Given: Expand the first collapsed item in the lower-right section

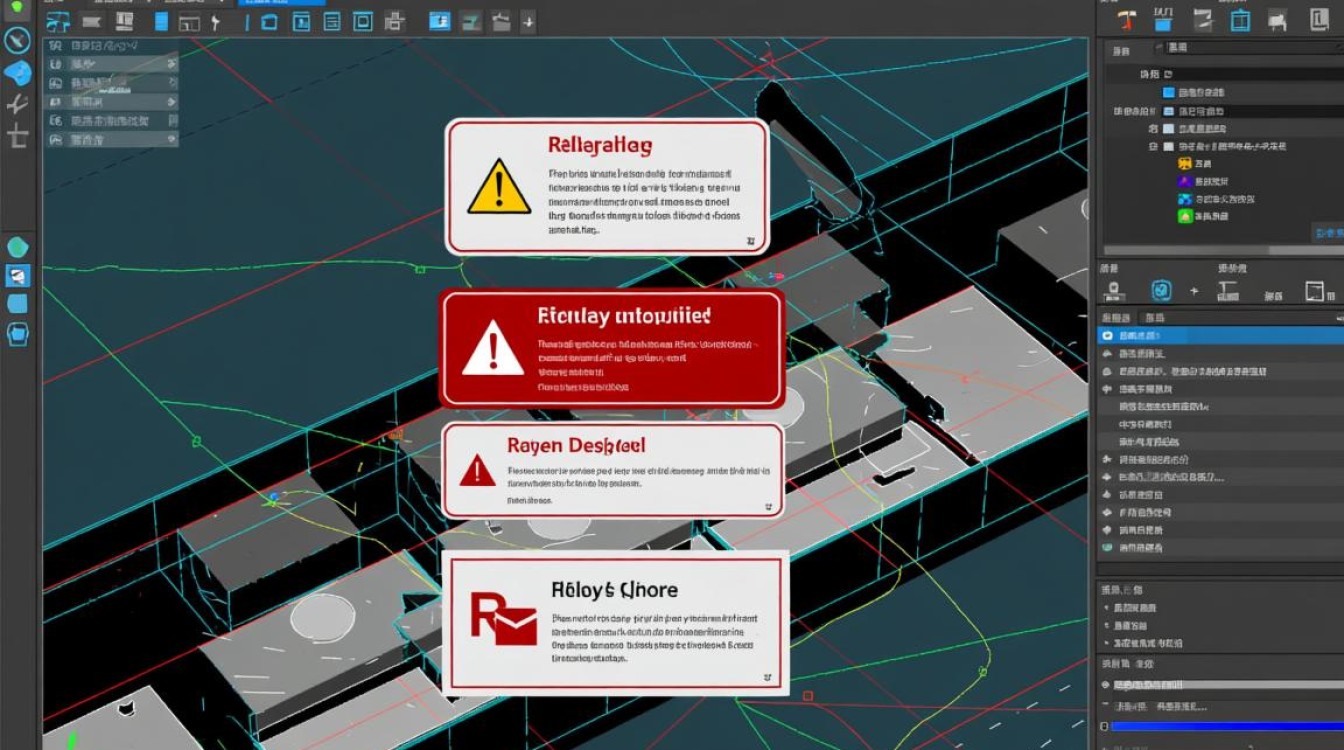Looking at the screenshot, I should (x=1106, y=608).
